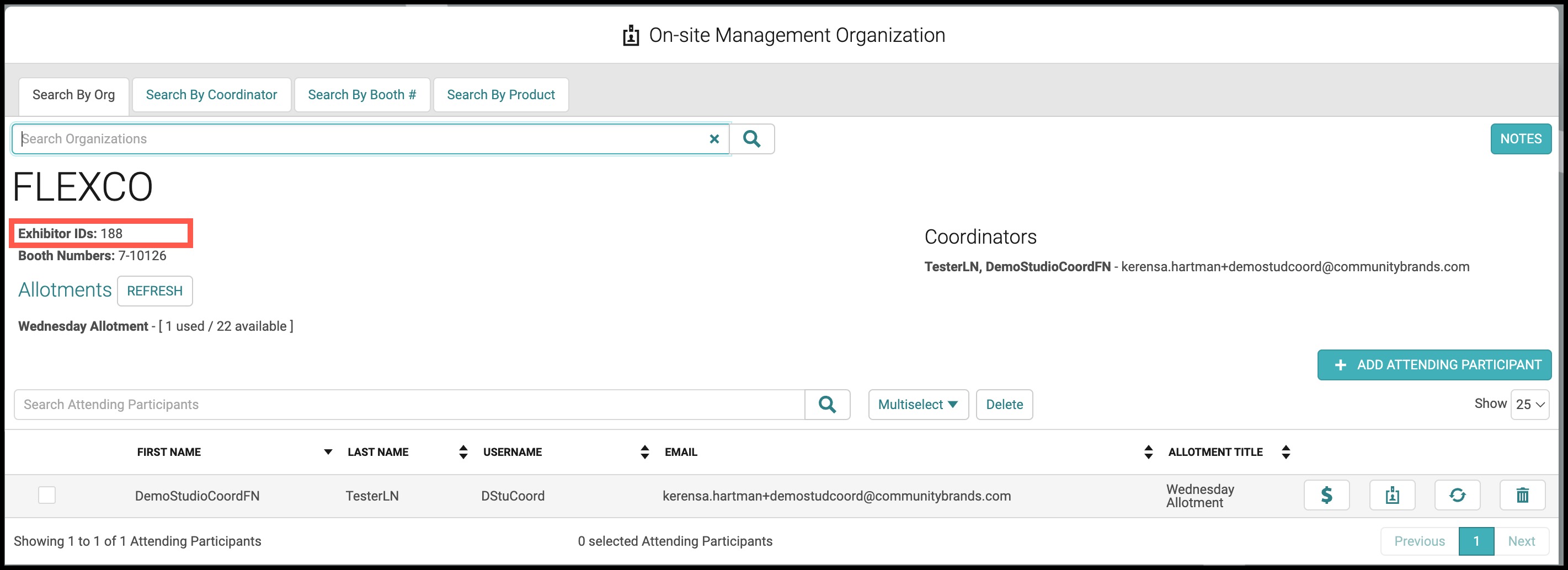This screenshot has width=1568, height=570.
Task: Click the refresh arrows icon in participant row
Action: (1457, 495)
